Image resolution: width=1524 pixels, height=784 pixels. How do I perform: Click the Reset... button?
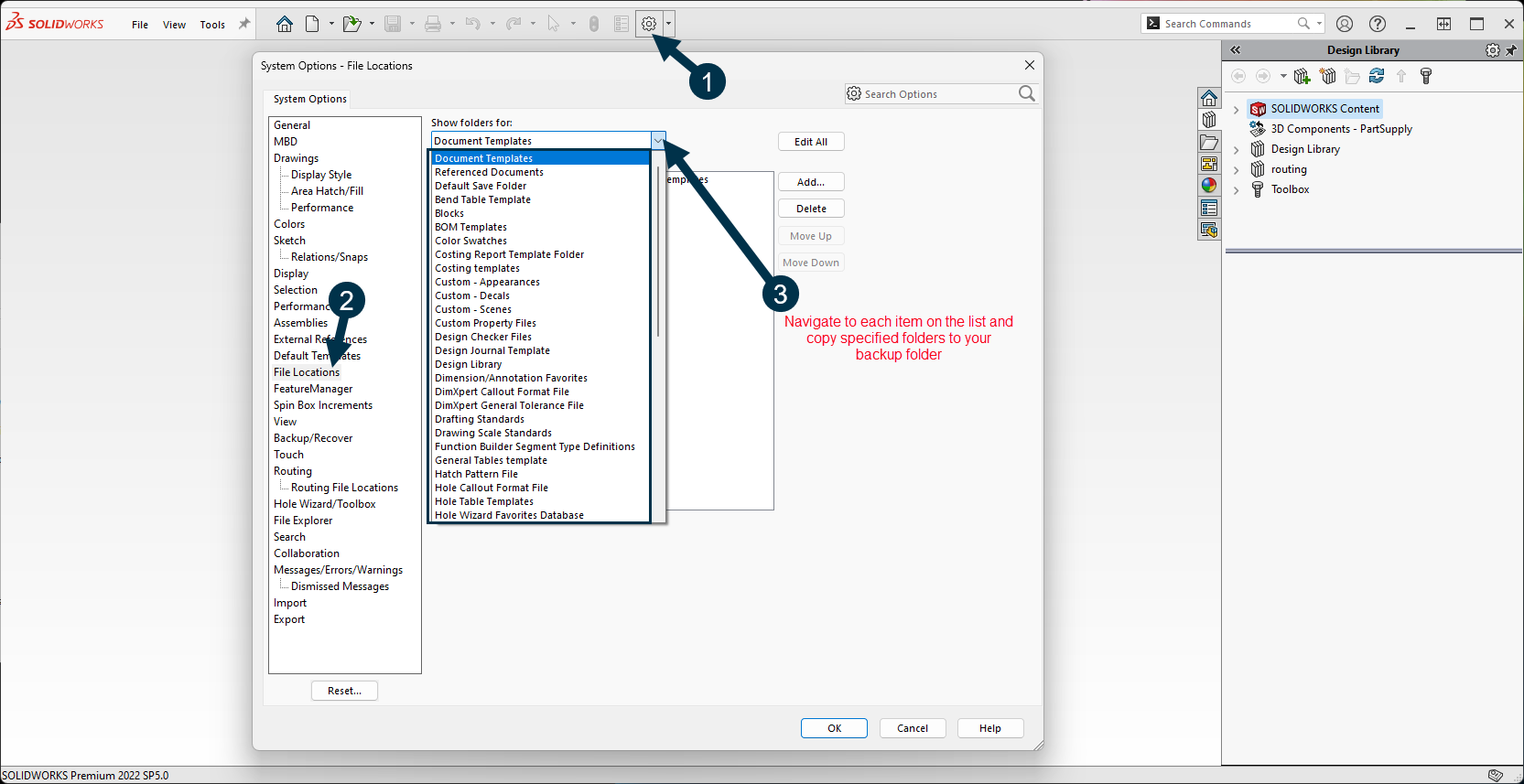pyautogui.click(x=344, y=691)
